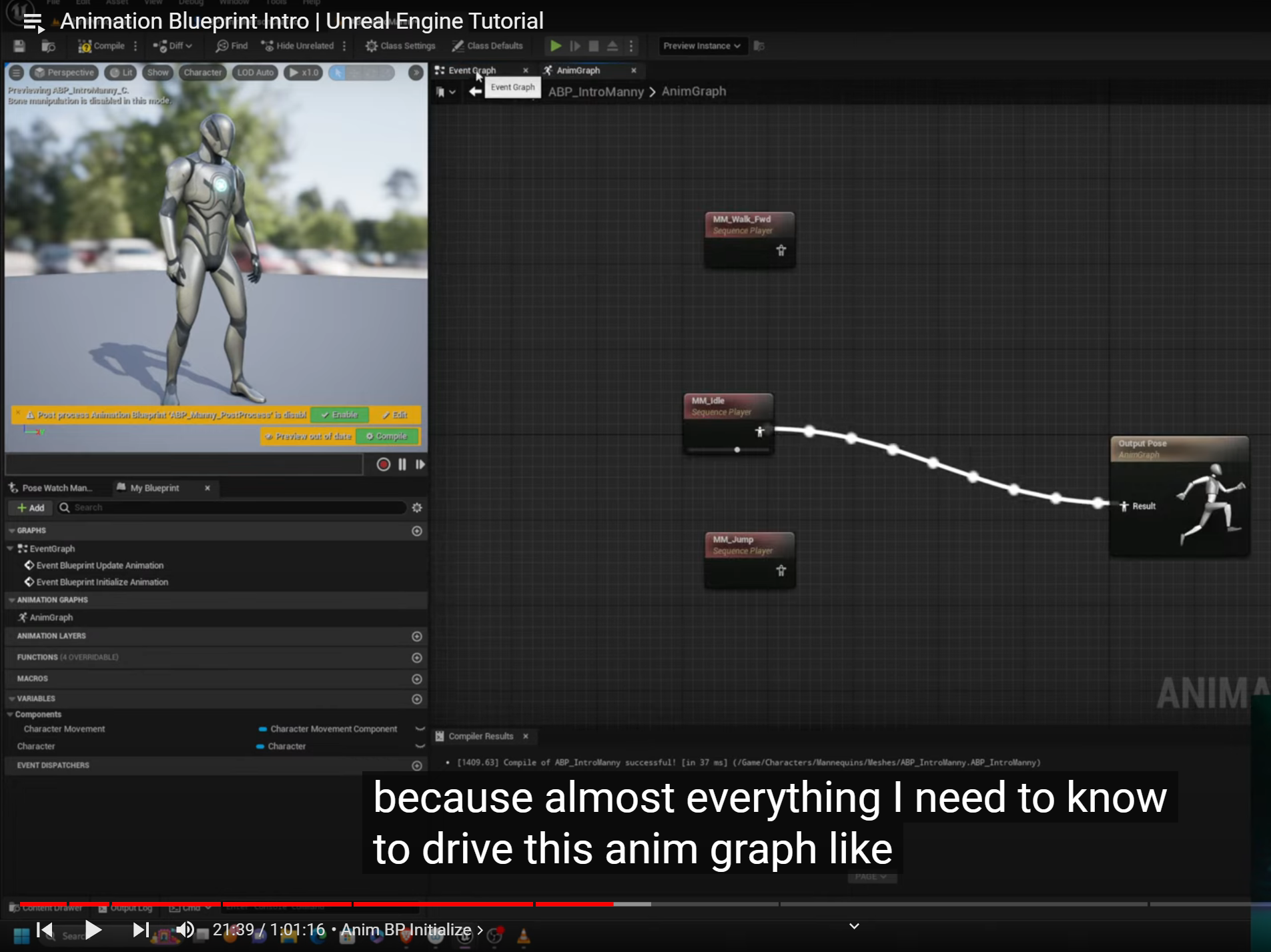
Task: Add a new function
Action: click(417, 658)
